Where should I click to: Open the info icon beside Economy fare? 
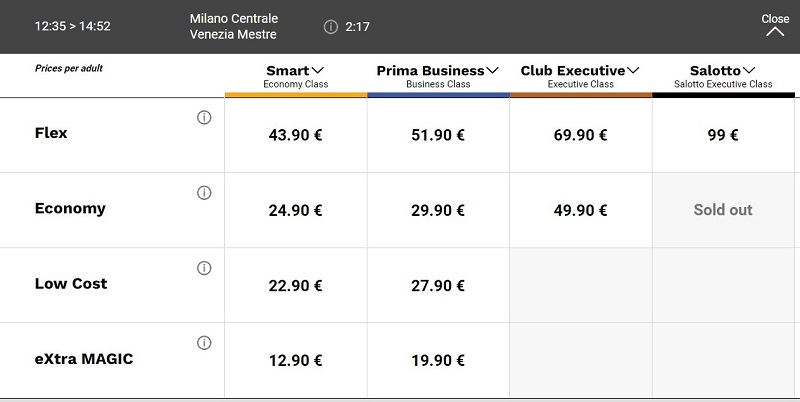point(204,193)
